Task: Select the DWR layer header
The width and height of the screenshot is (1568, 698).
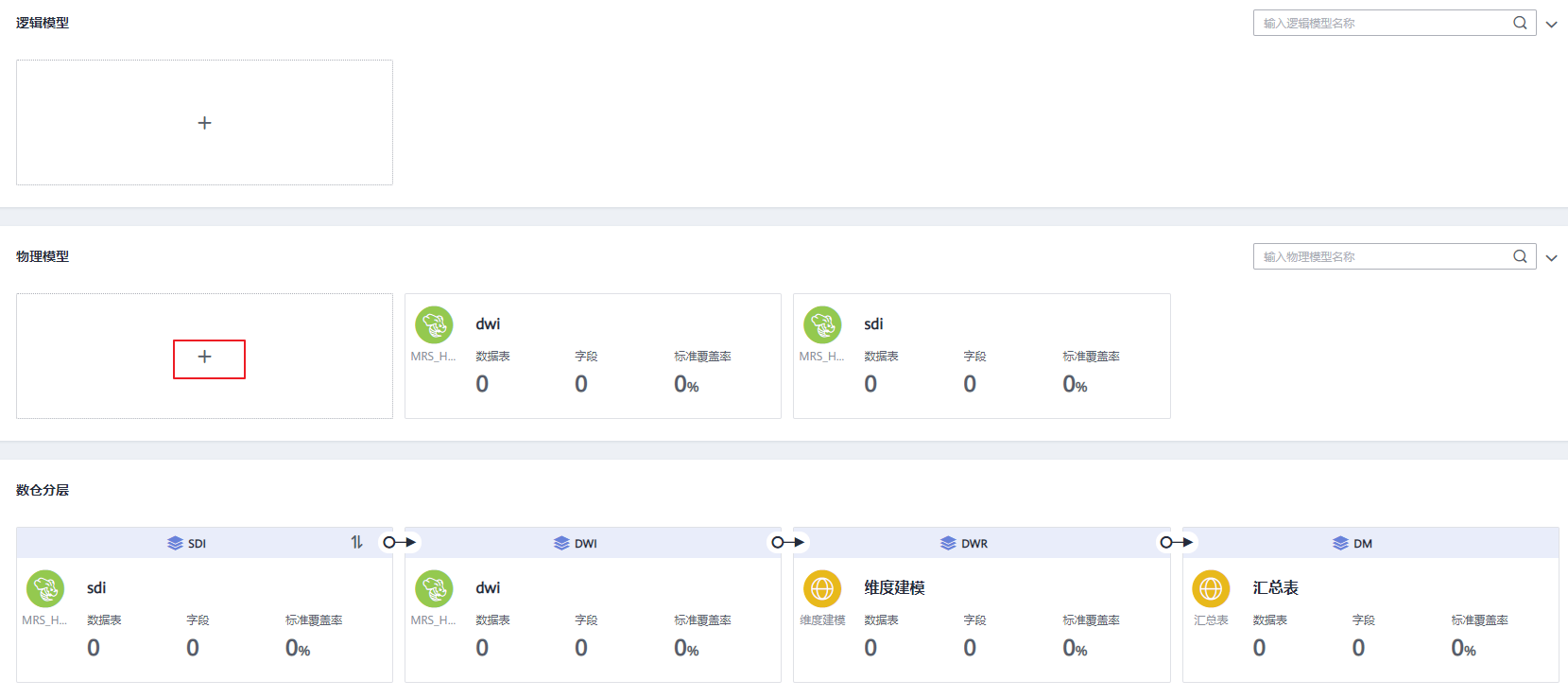Action: click(x=964, y=543)
